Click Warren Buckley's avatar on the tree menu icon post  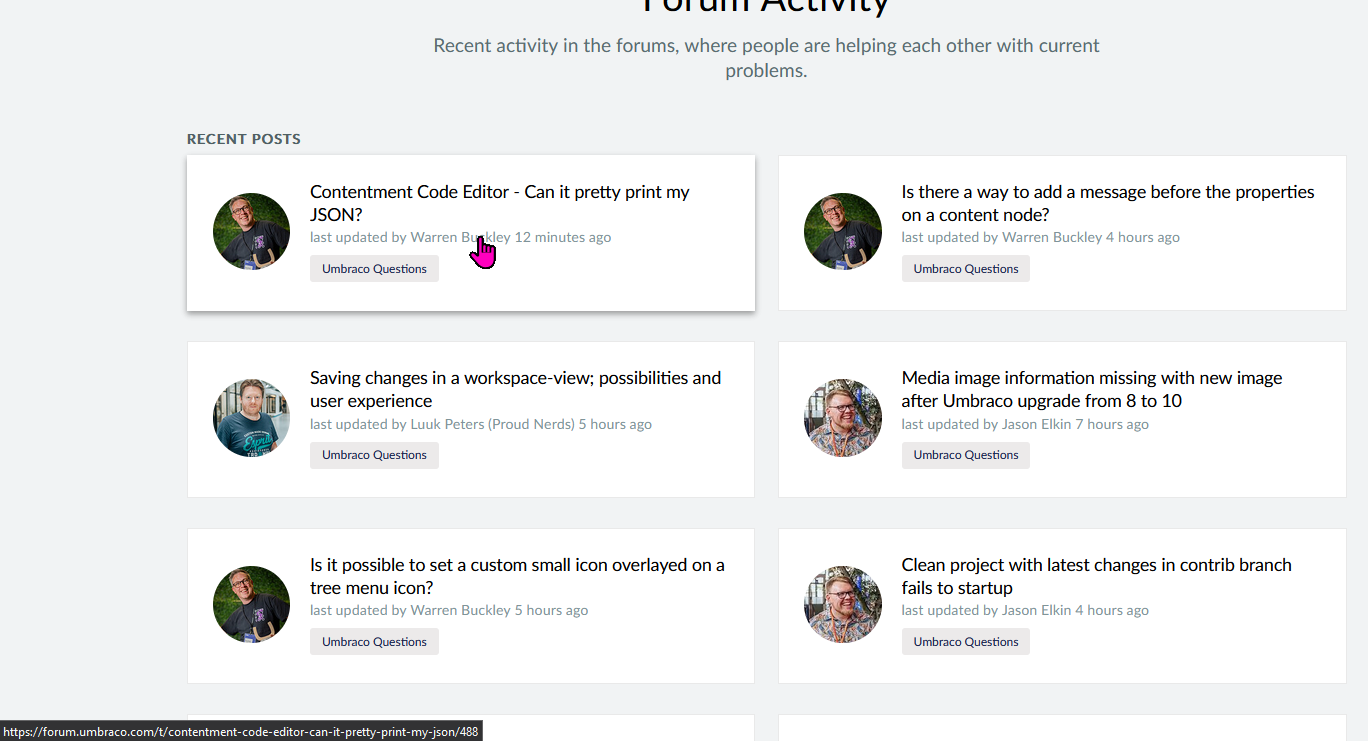251,605
